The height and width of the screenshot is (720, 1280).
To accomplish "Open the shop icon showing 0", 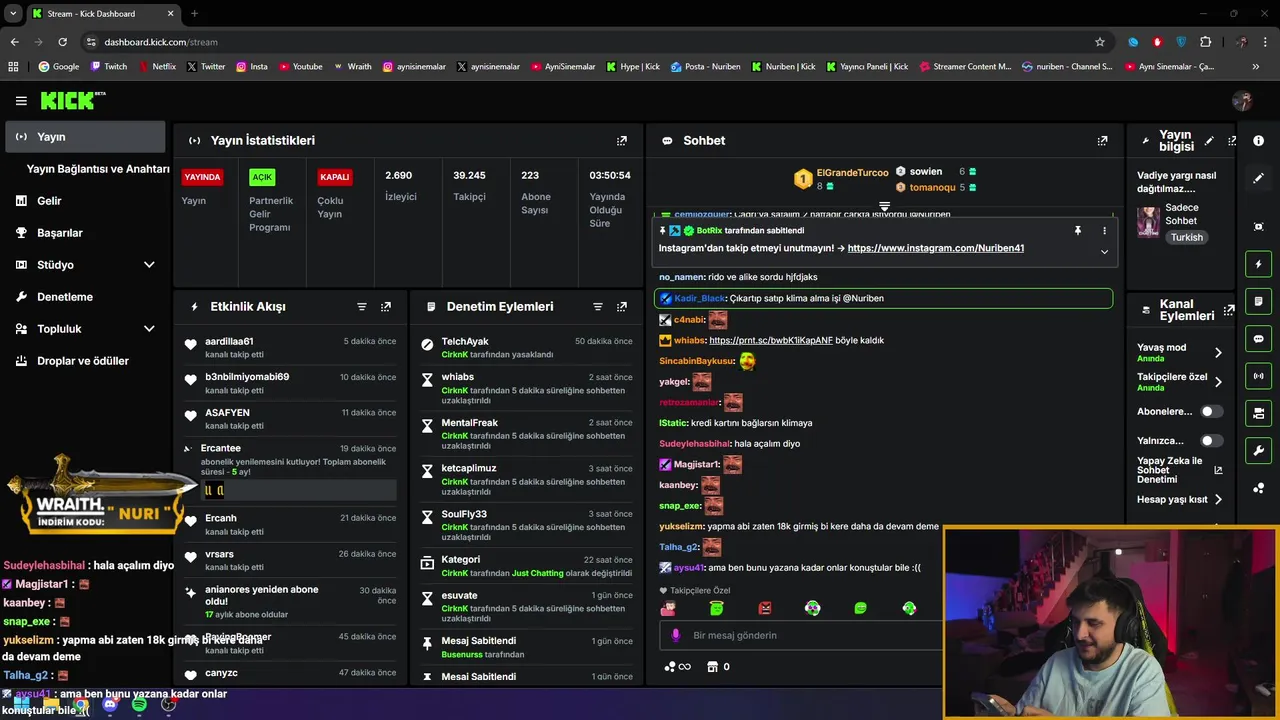I will pos(718,667).
